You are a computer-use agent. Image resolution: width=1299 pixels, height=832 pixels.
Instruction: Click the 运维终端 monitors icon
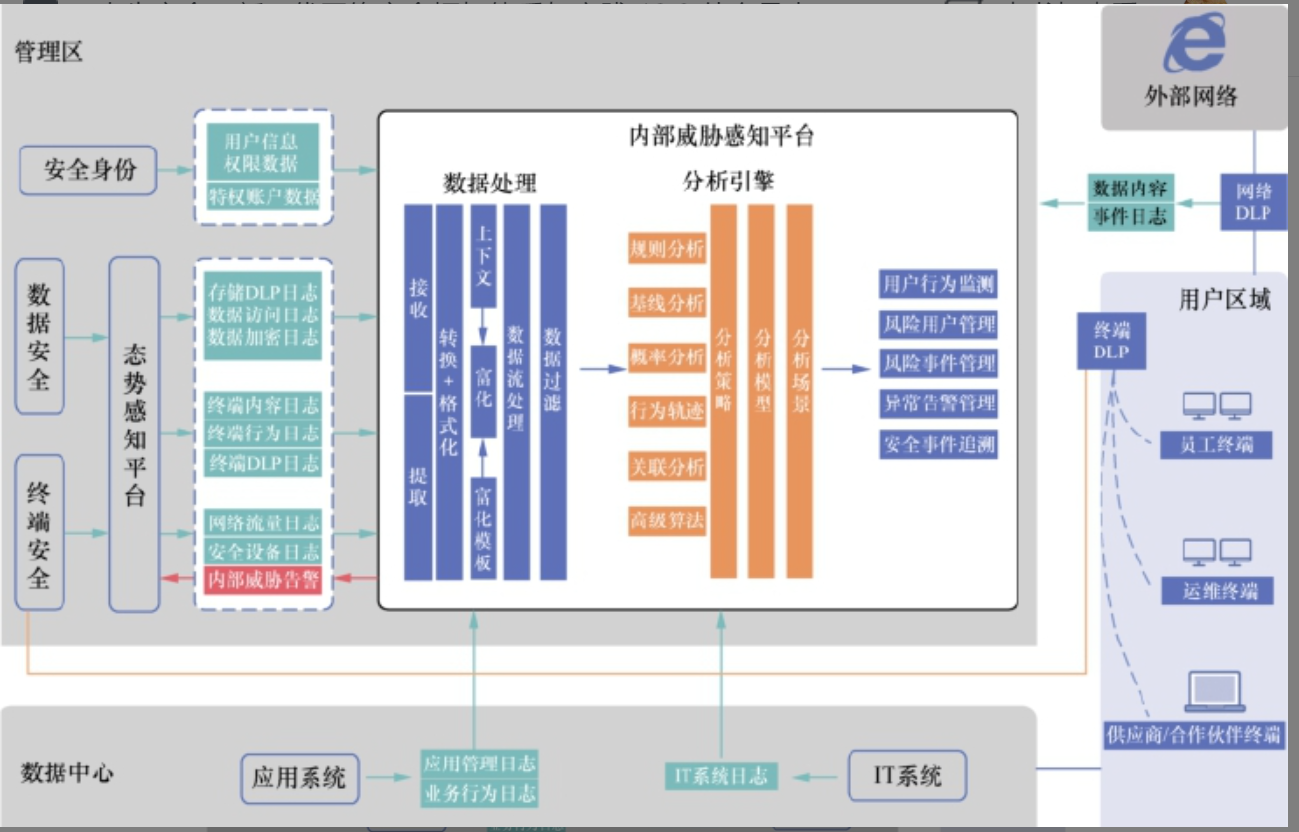tap(1217, 553)
